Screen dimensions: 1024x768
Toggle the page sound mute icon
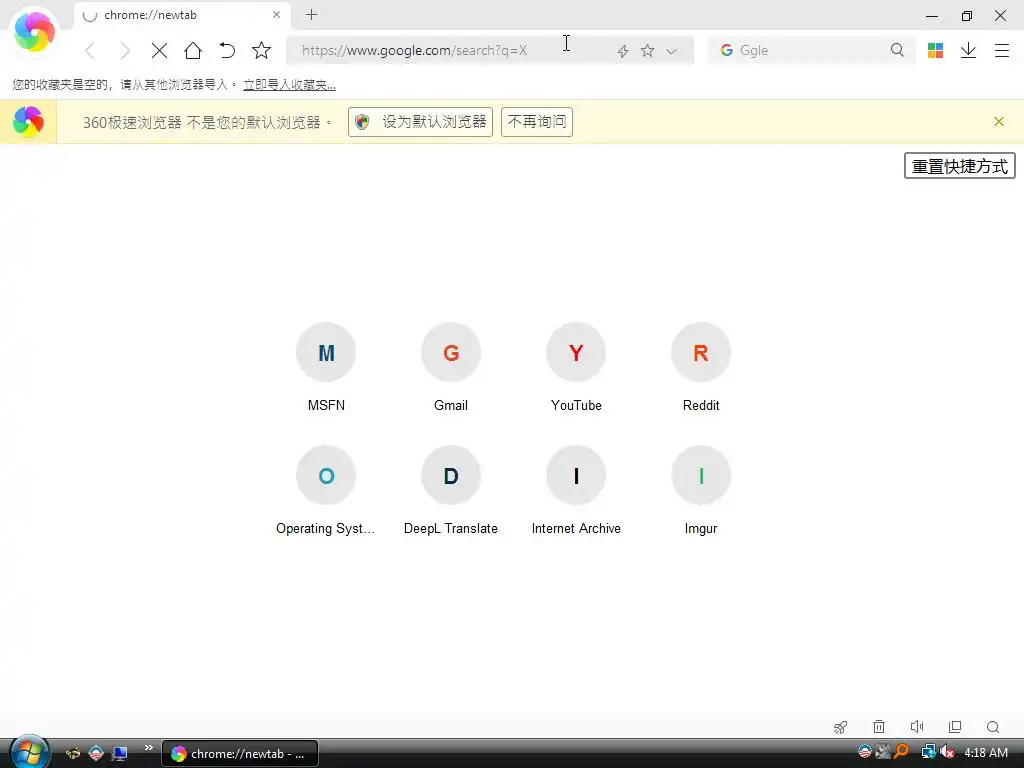917,727
